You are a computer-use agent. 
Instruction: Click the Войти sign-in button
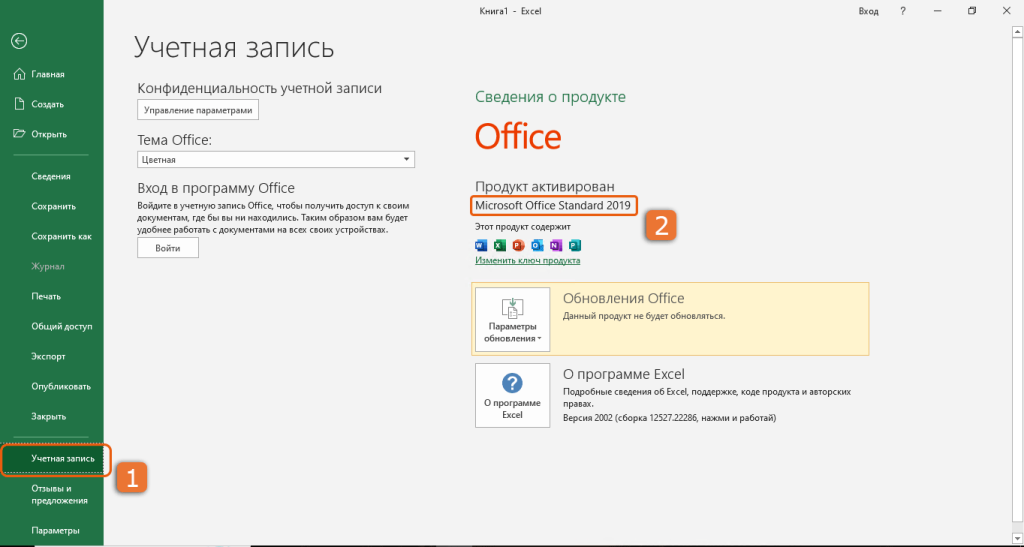[x=168, y=248]
